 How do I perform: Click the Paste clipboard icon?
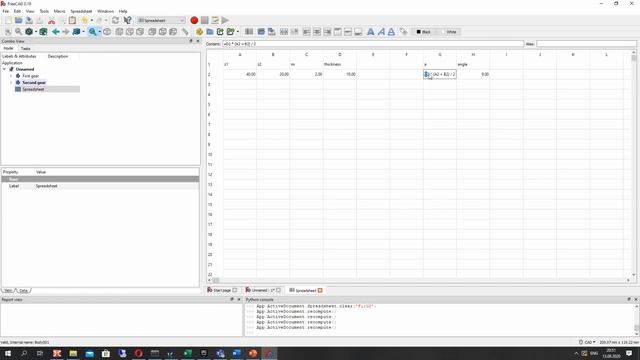point(72,20)
